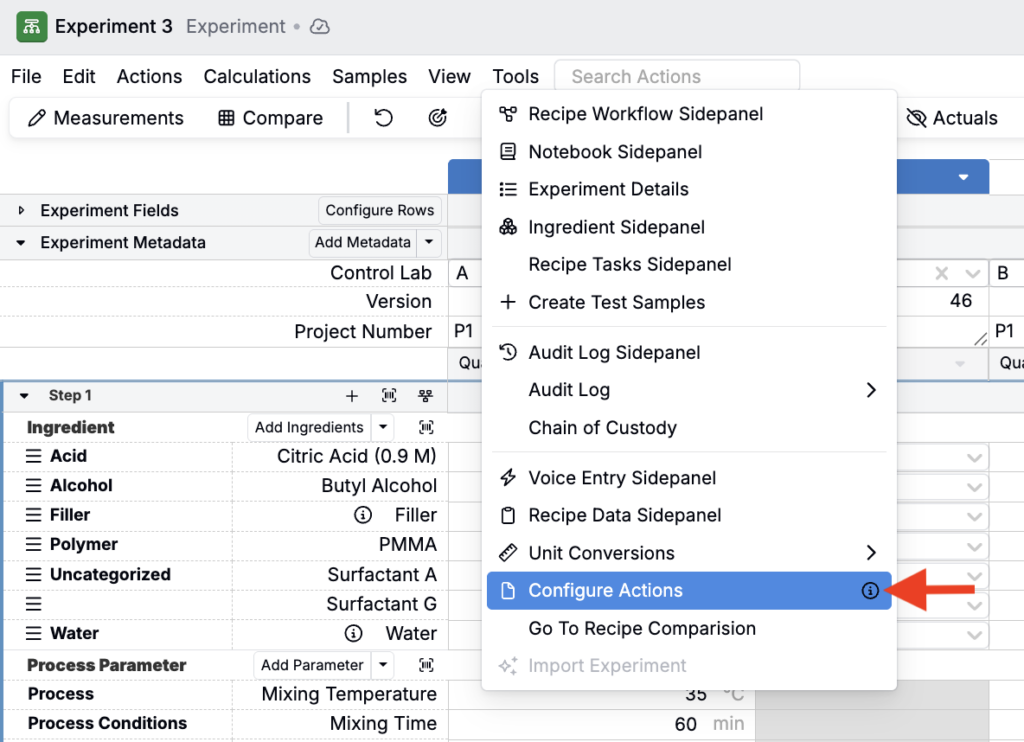1024x742 pixels.
Task: Click the info icon on Configure Actions
Action: (x=870, y=591)
